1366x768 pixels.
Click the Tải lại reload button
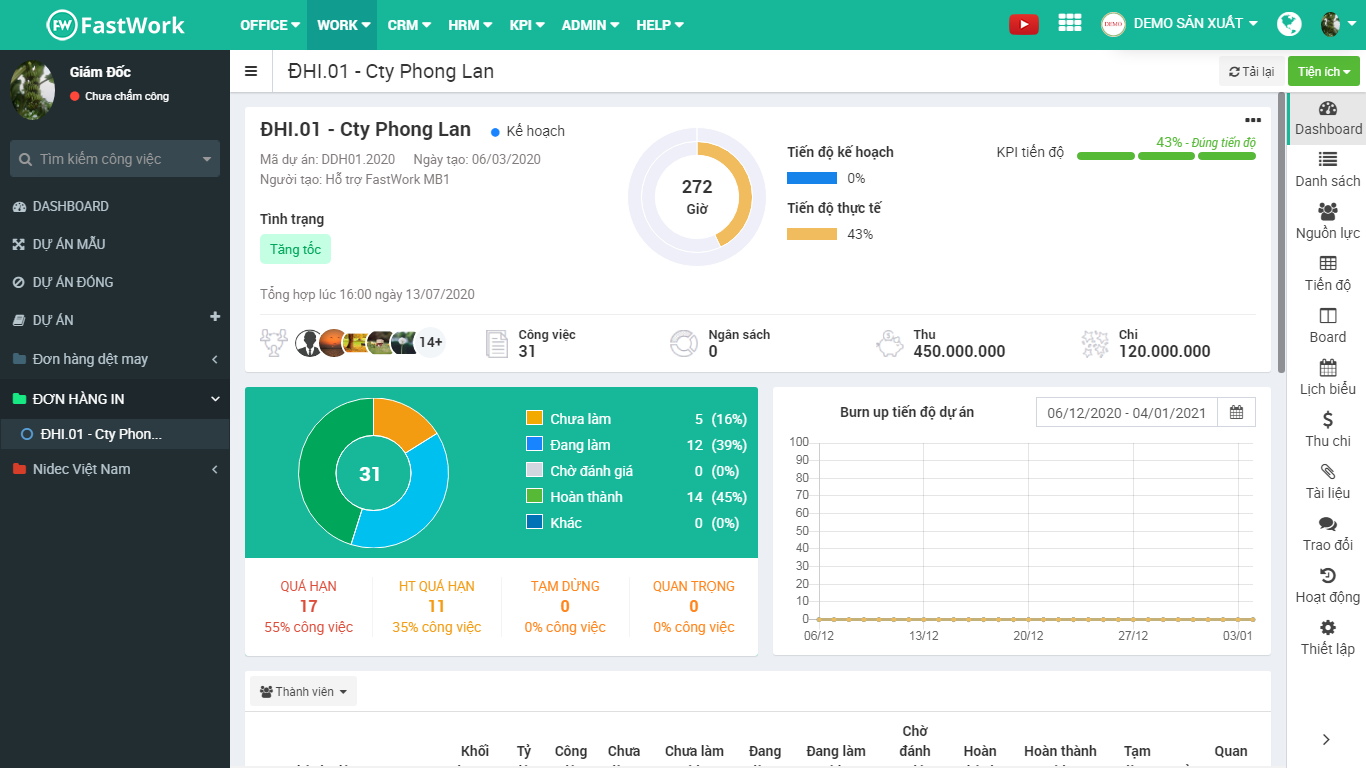pyautogui.click(x=1251, y=72)
